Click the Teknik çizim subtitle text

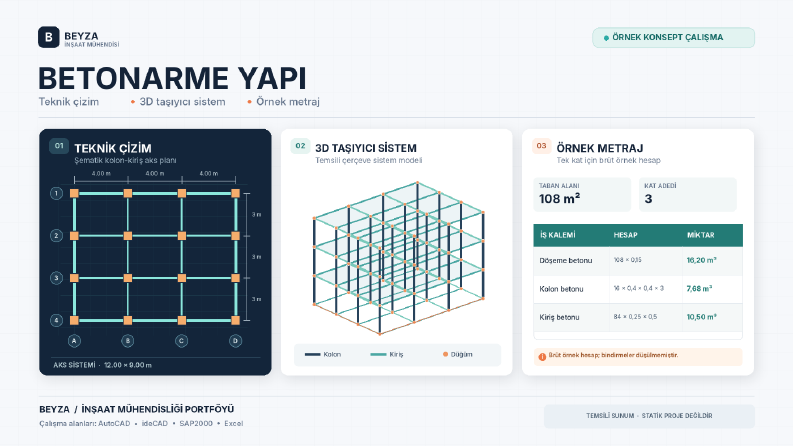pos(69,102)
